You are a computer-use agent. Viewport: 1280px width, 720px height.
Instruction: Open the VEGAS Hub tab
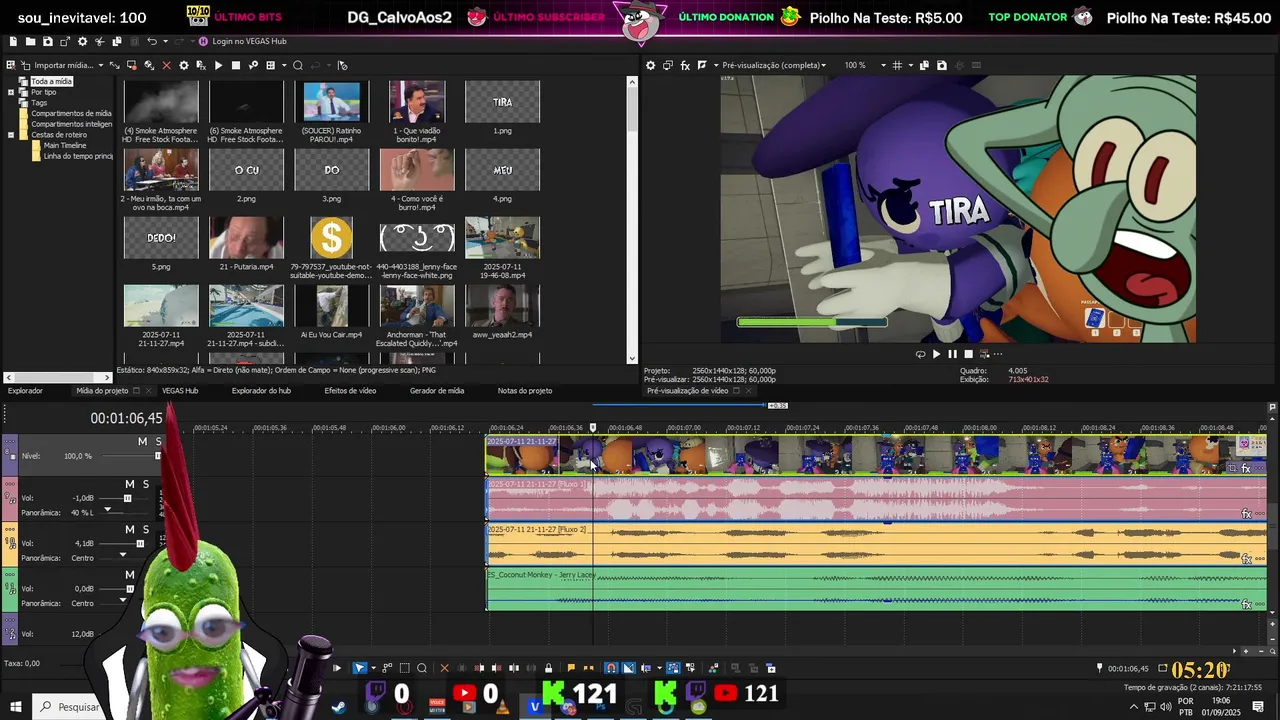click(x=180, y=391)
